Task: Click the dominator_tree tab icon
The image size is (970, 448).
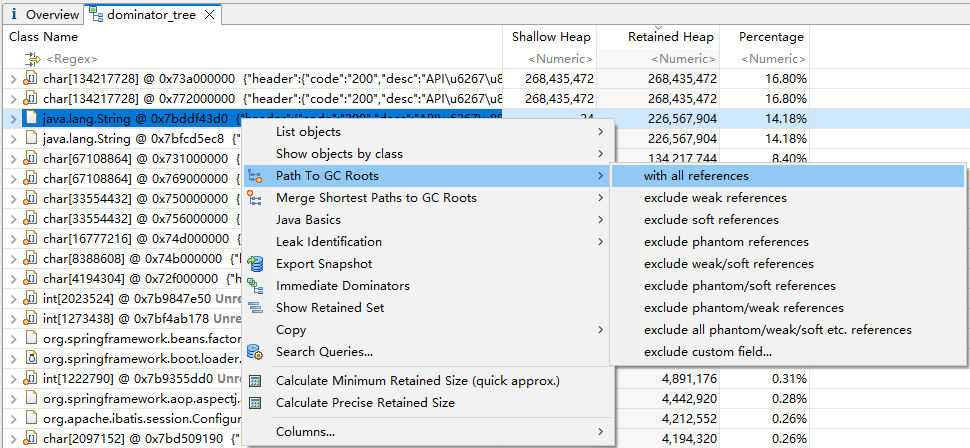Action: point(96,15)
